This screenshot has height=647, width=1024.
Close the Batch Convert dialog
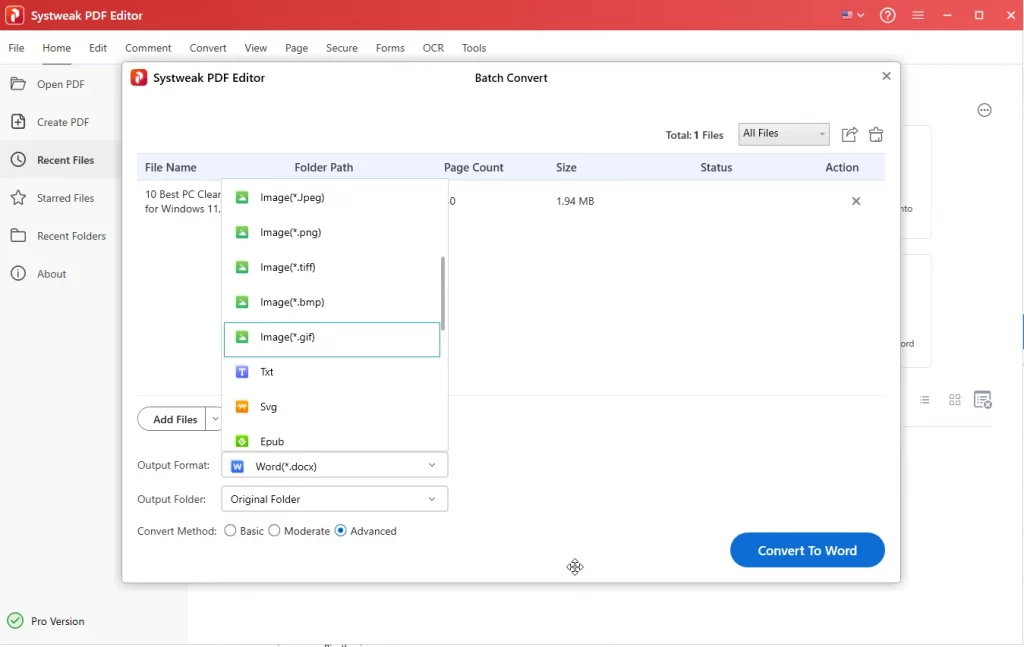[886, 76]
